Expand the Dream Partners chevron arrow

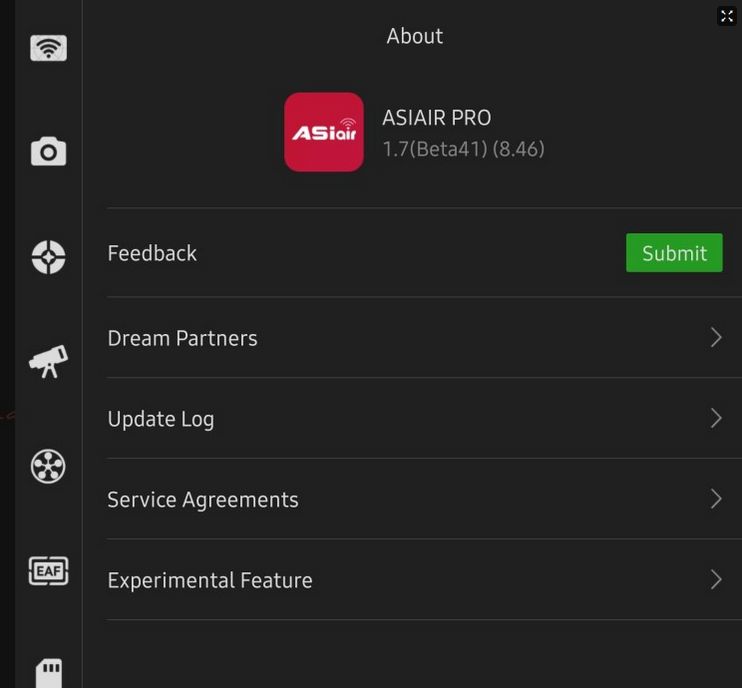(x=716, y=338)
